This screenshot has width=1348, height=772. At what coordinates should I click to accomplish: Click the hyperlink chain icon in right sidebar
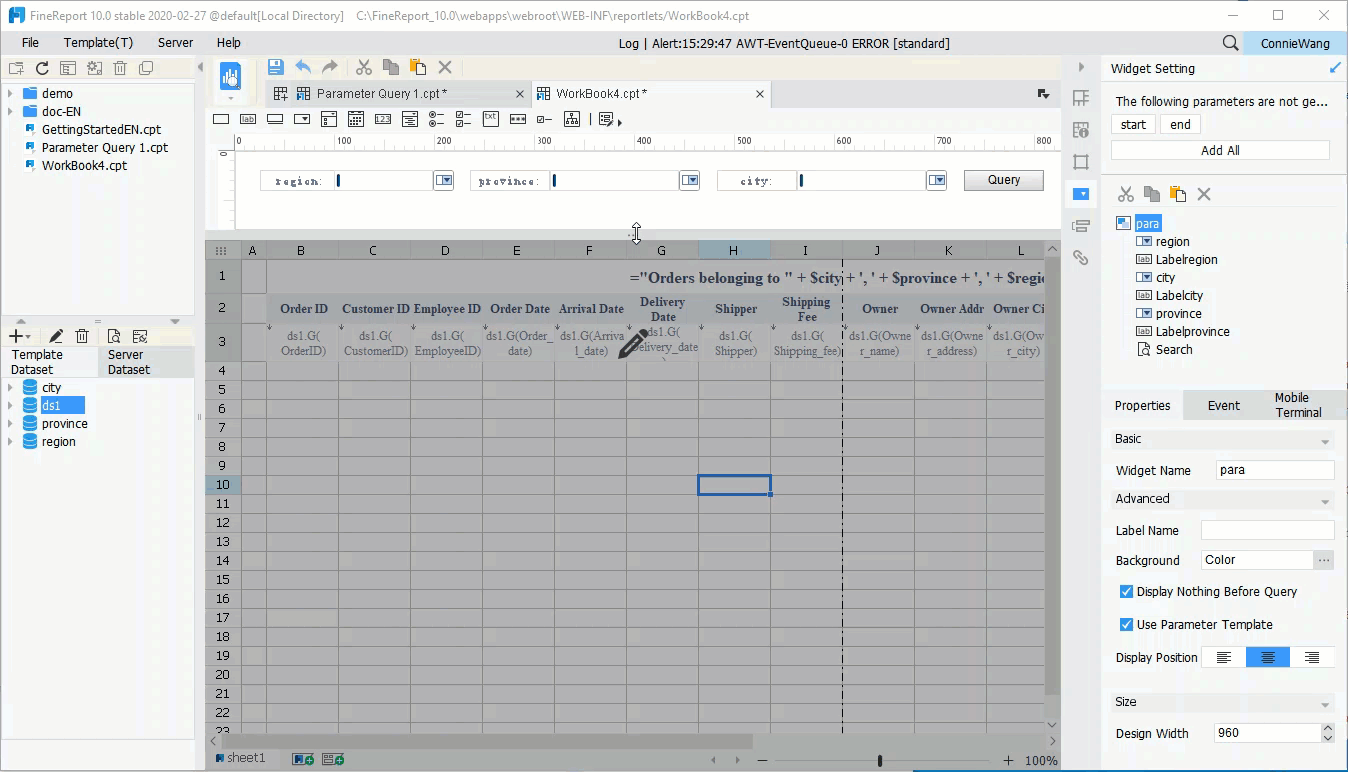coord(1080,257)
